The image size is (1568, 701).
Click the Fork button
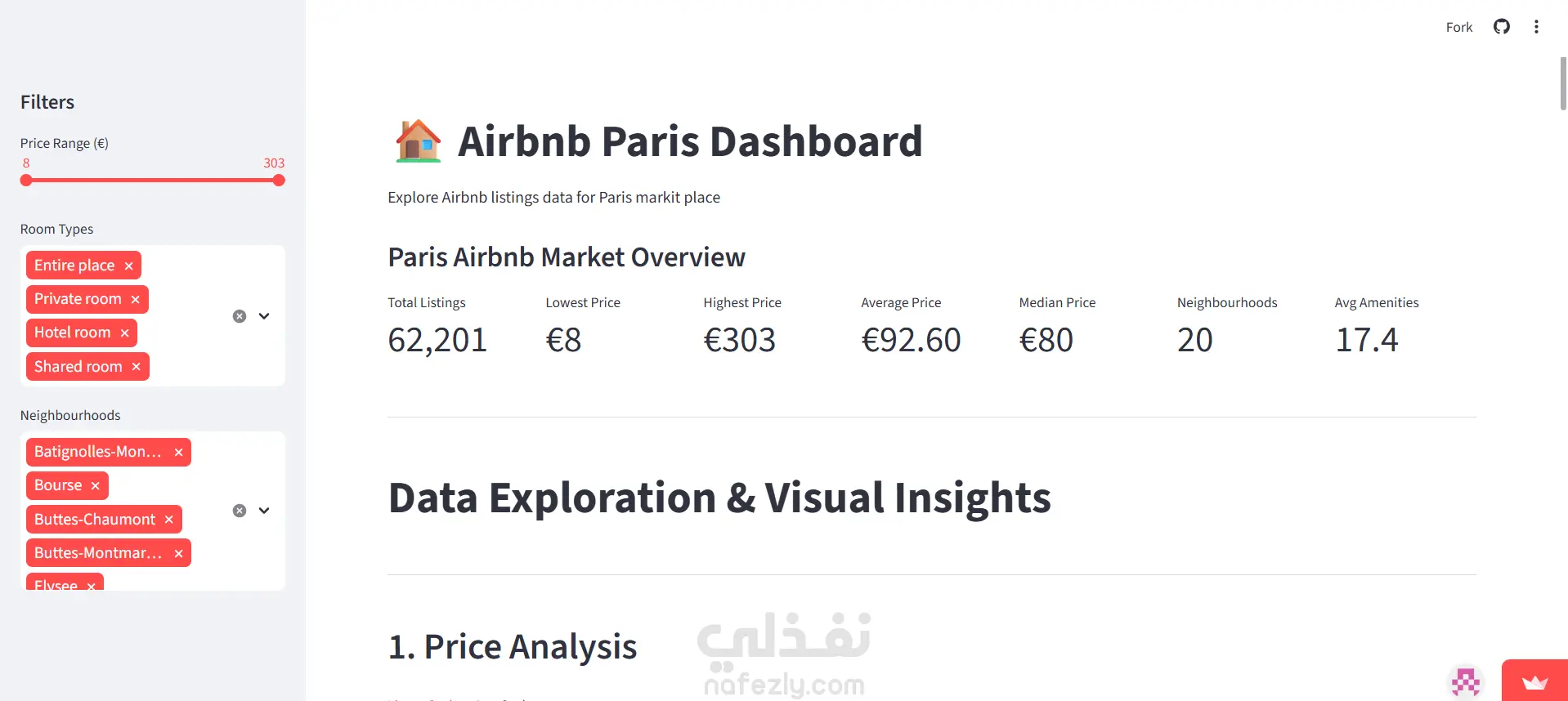coord(1458,27)
